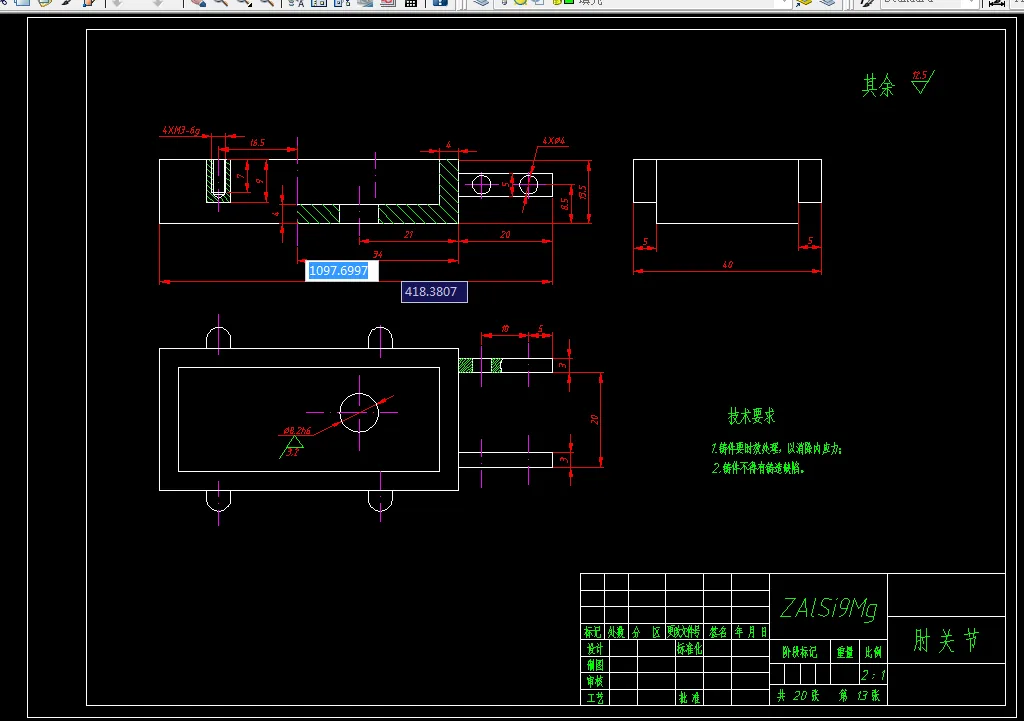Viewport: 1024px width, 721px height.
Task: Select the Ø8.2h6 diameter callout
Action: pos(297,430)
